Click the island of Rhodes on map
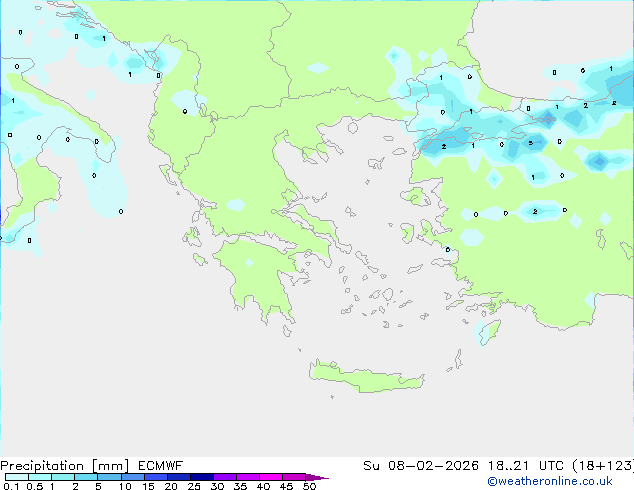 click(489, 332)
